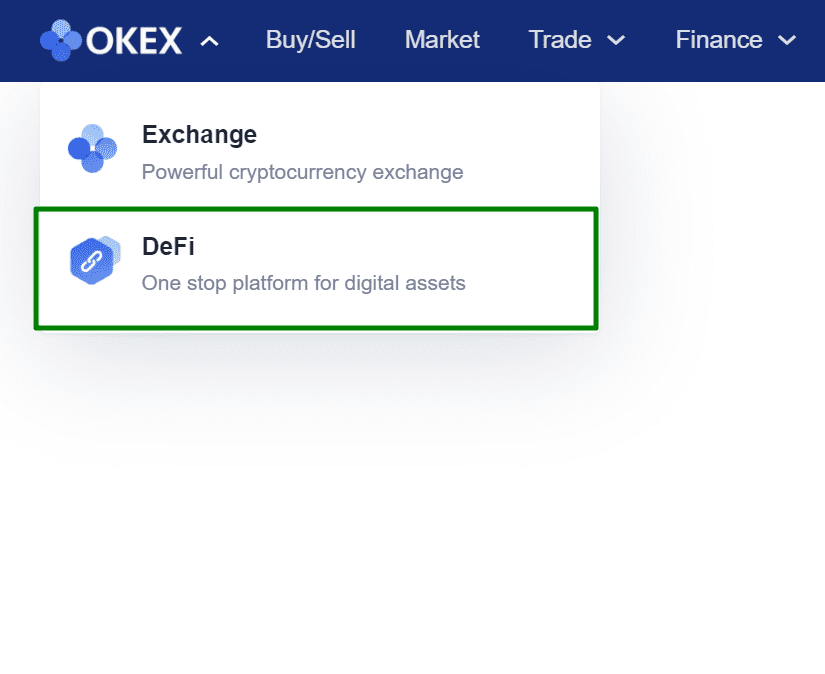Collapse the menu using the upward chevron
Screen dimensions: 825x674
(209, 41)
